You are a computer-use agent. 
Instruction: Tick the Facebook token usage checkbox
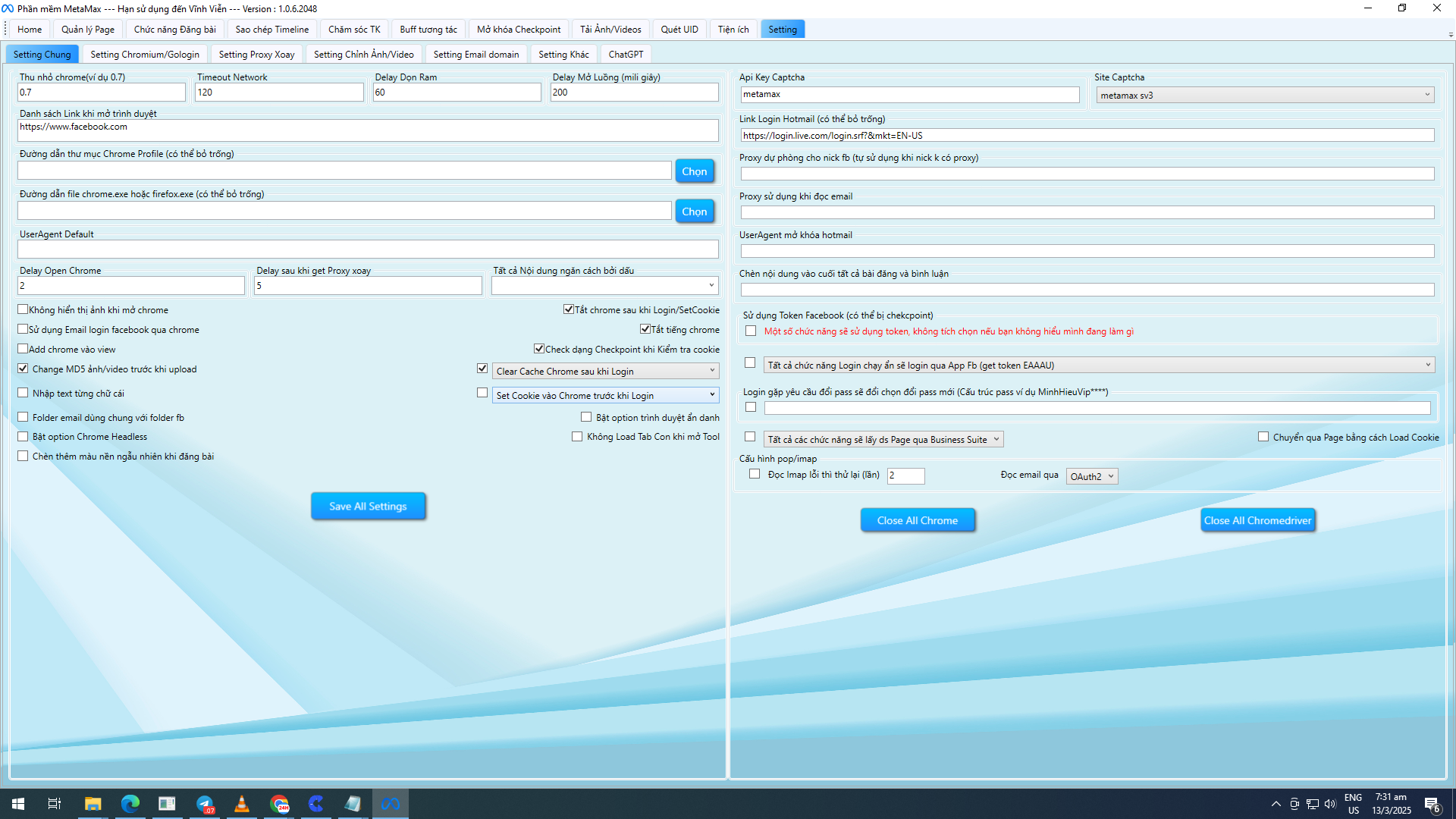(x=751, y=331)
